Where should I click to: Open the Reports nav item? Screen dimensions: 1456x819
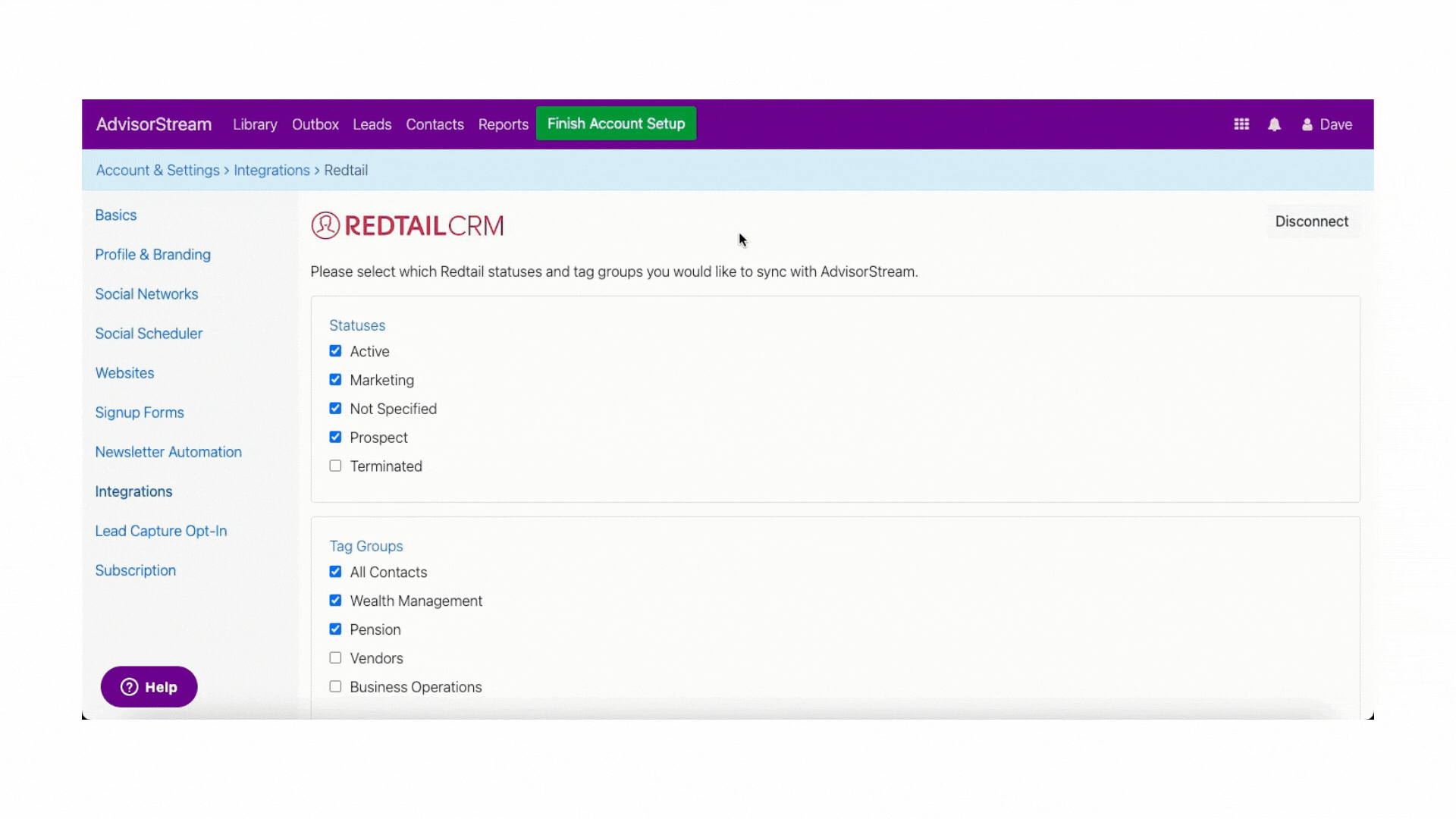coord(503,124)
